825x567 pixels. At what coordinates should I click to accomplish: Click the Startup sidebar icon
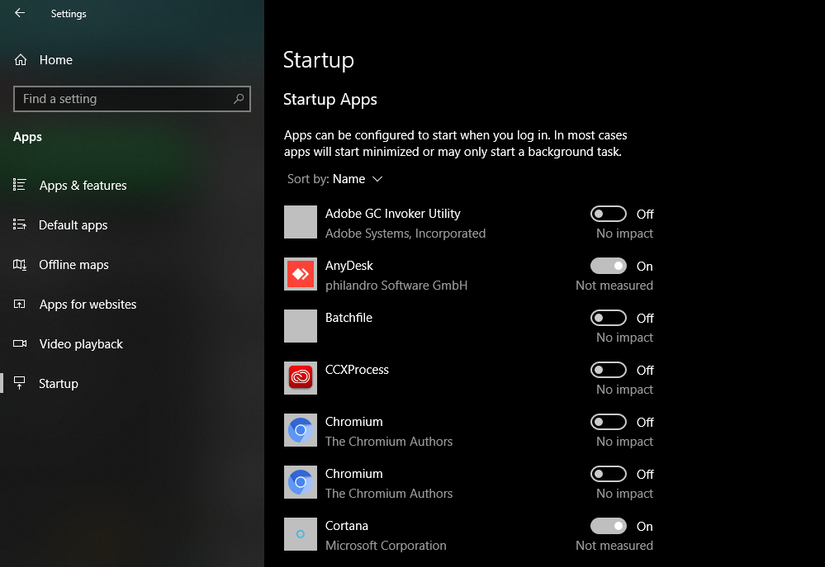click(x=19, y=383)
